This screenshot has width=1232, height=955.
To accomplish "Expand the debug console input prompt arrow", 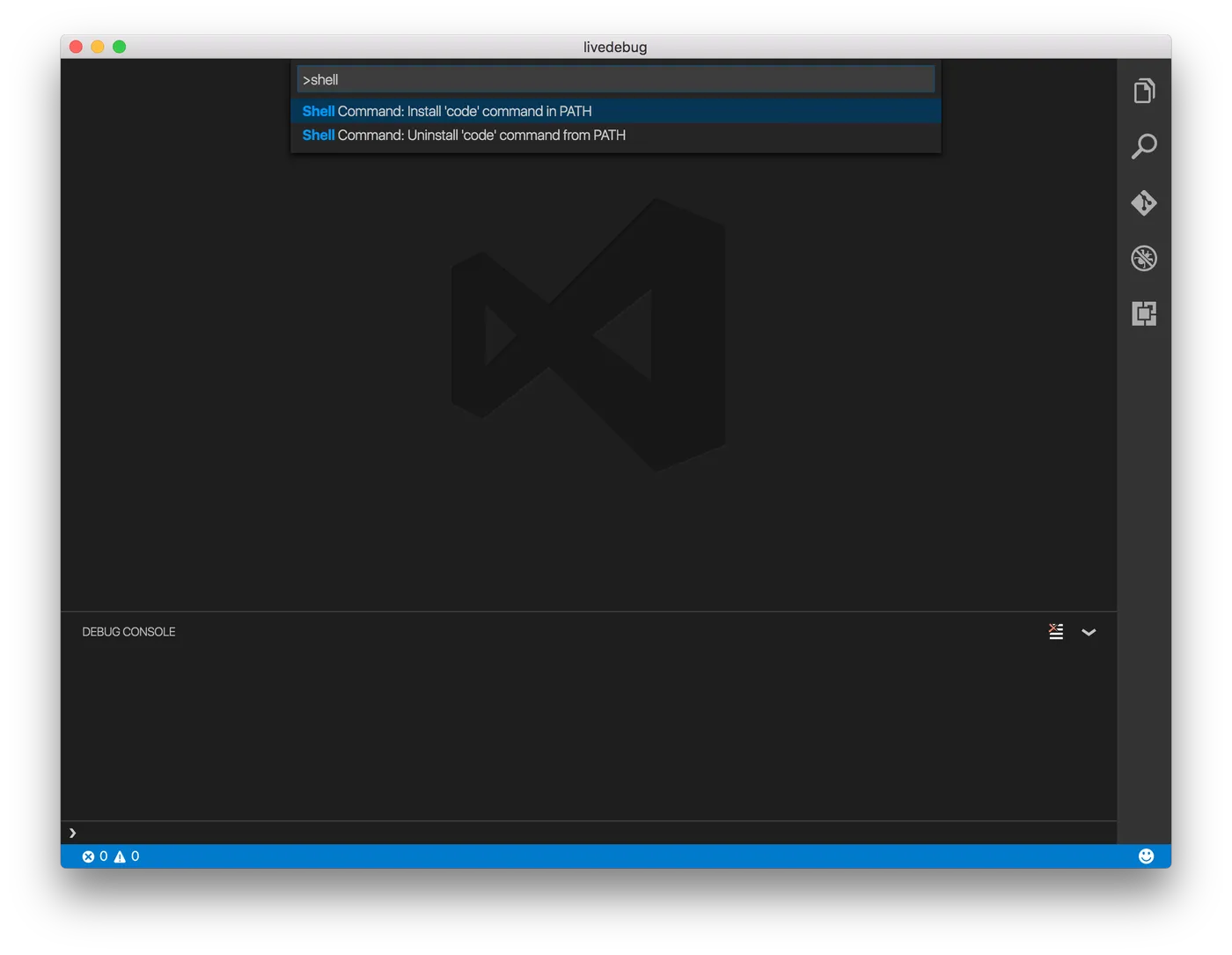I will coord(72,832).
